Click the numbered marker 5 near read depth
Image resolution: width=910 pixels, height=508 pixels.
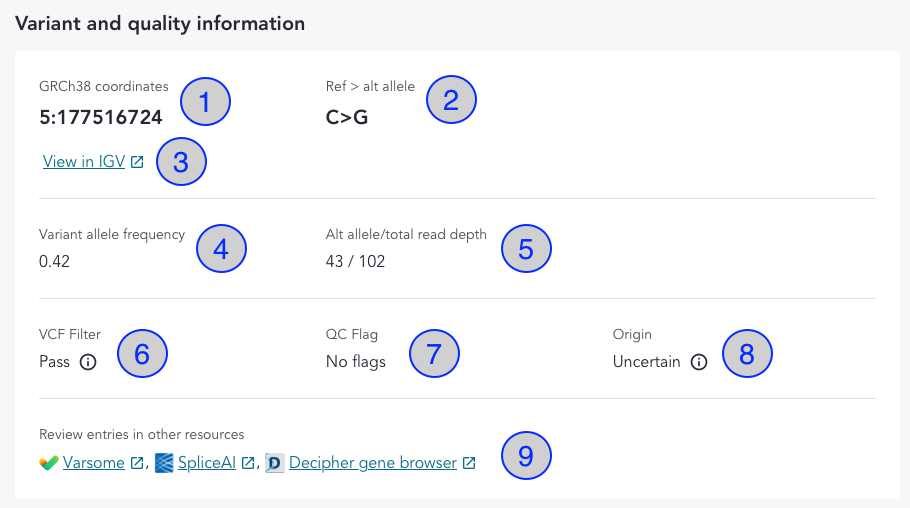pyautogui.click(x=526, y=250)
